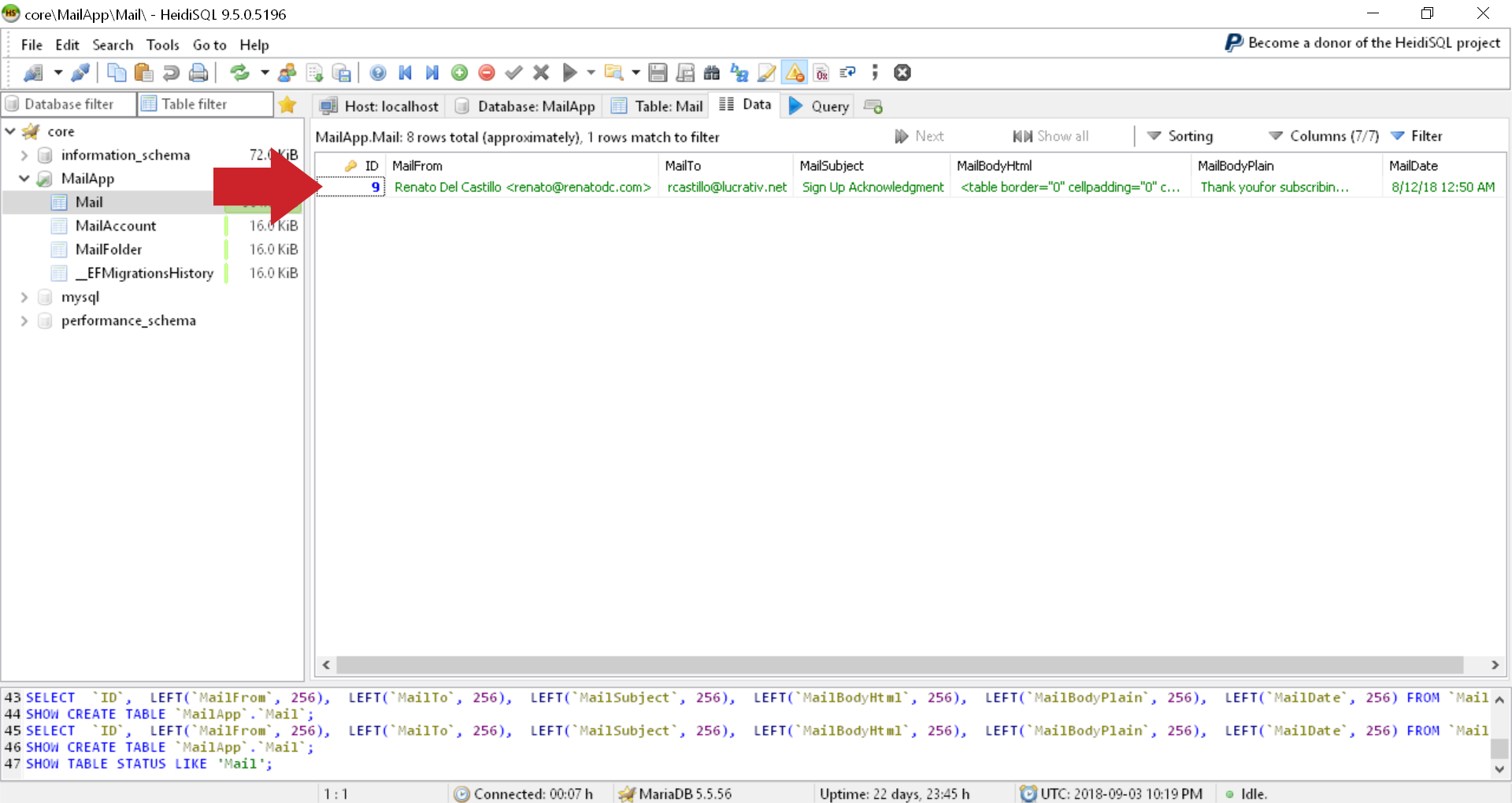The image size is (1512, 803).
Task: Click the Undo arrow icon
Action: (x=171, y=73)
